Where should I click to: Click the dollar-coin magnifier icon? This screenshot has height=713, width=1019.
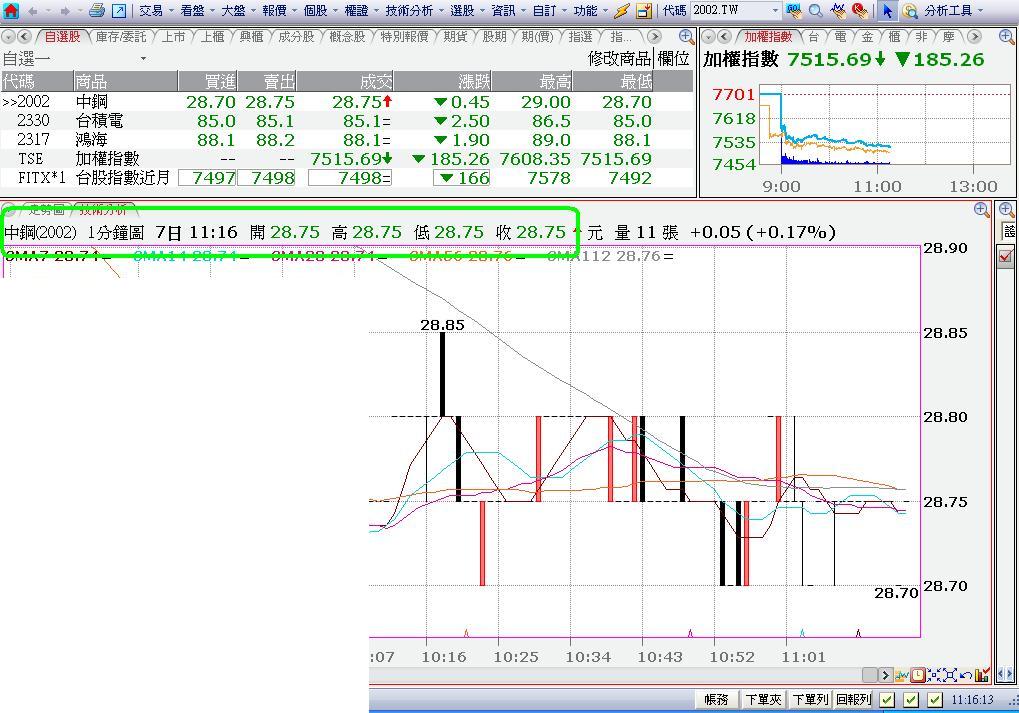tap(910, 10)
